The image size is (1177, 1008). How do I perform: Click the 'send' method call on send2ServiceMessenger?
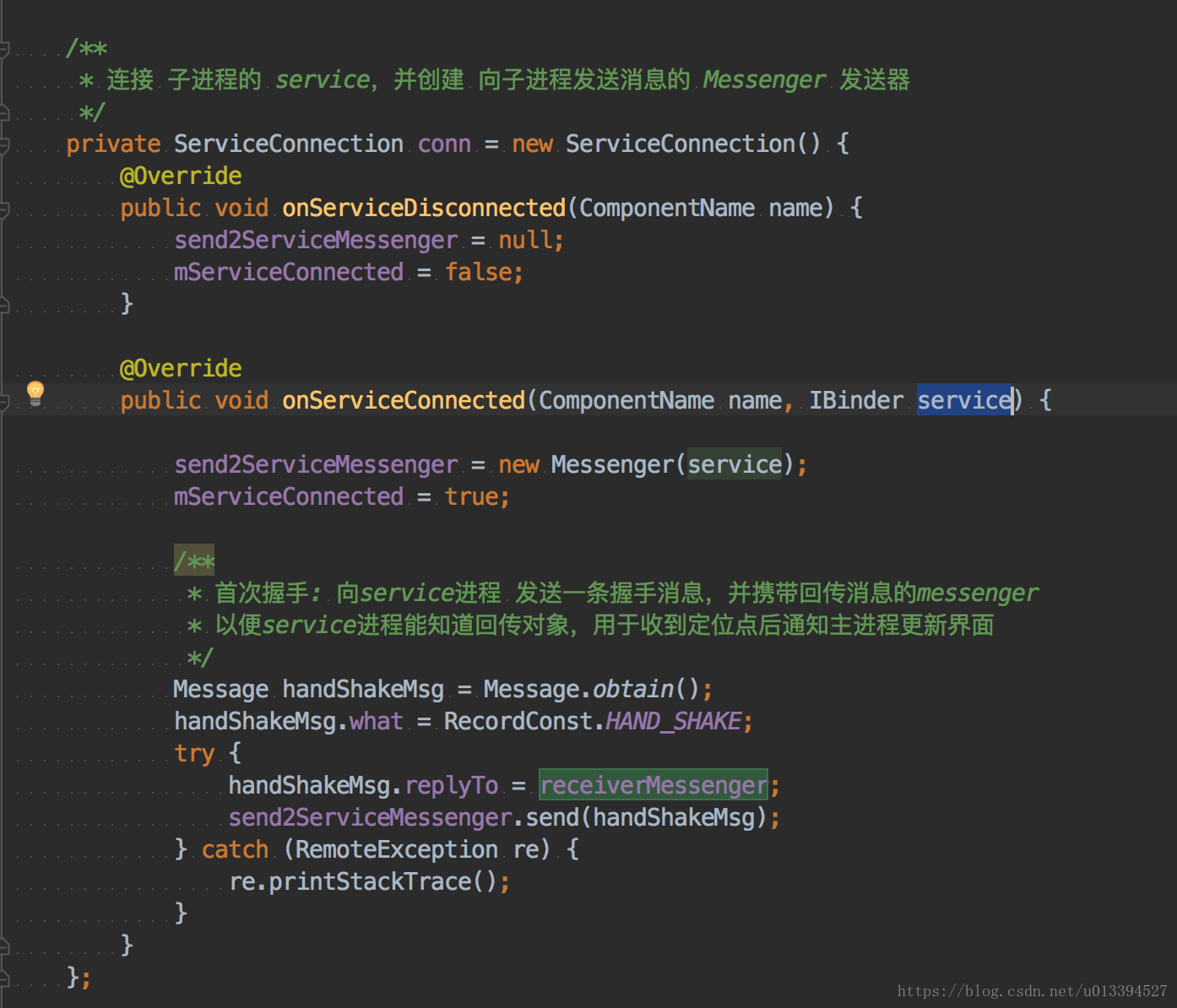[552, 817]
